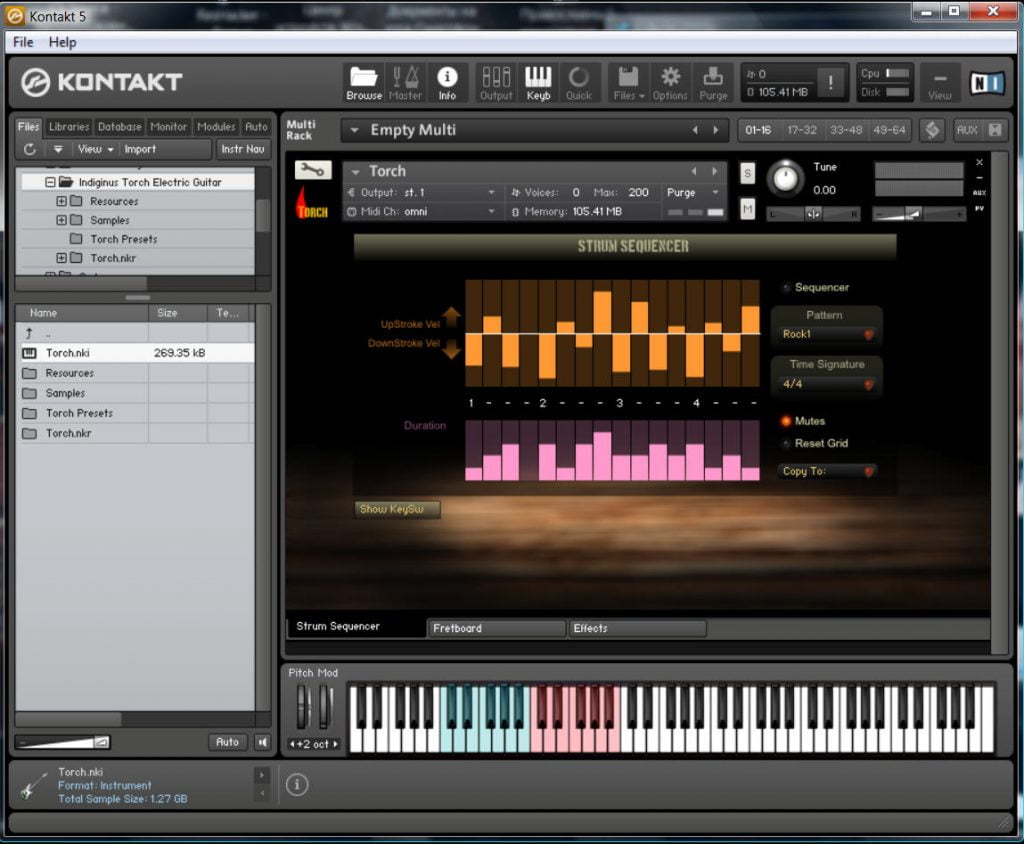Switch to the Database tab

pos(120,127)
